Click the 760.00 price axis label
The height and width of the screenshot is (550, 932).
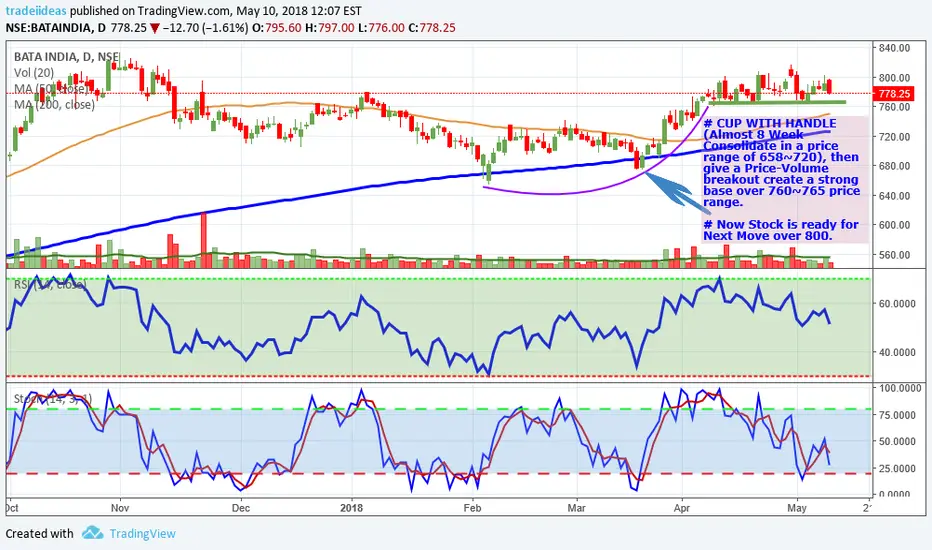(x=895, y=107)
